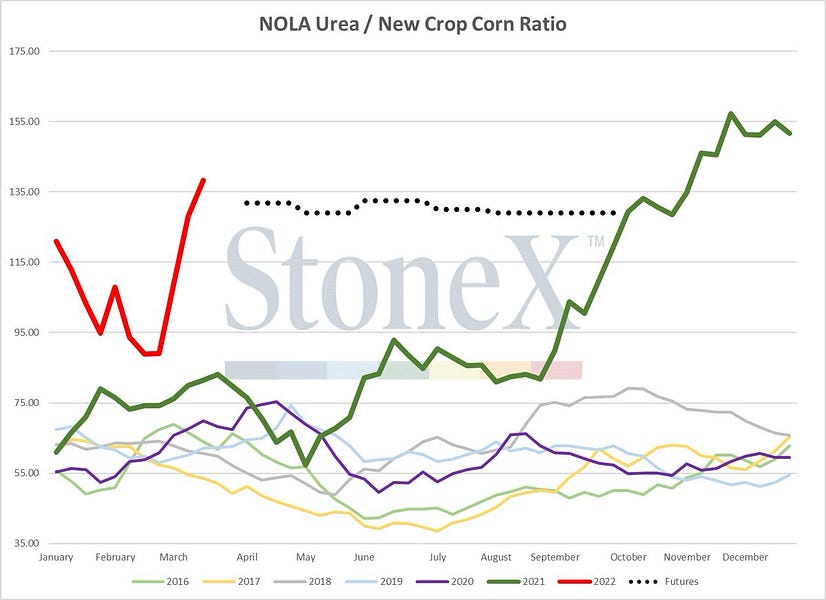
Task: Click the red 2022 line's final peak
Action: tap(203, 180)
